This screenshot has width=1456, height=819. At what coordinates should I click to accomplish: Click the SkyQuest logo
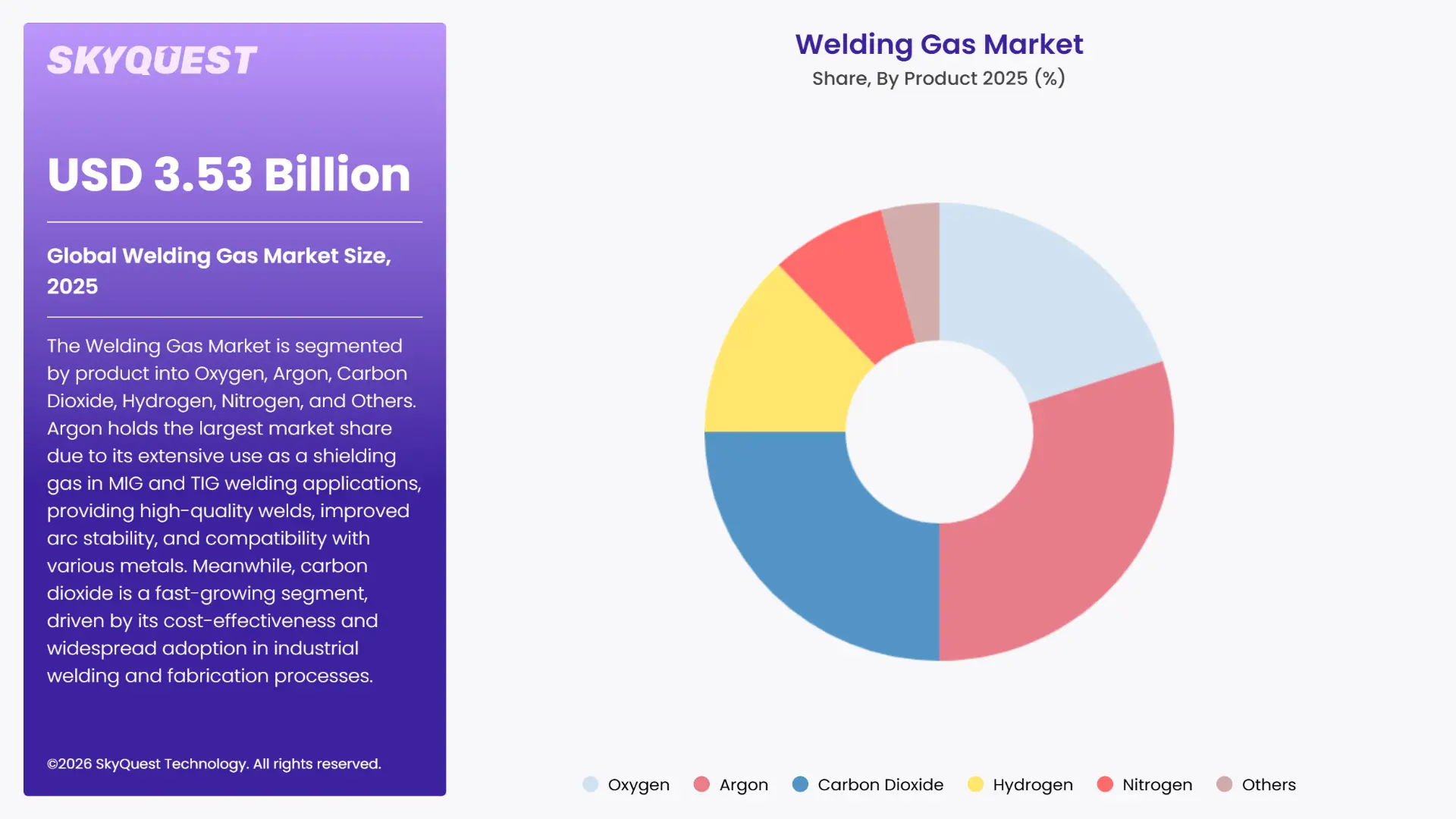coord(152,61)
